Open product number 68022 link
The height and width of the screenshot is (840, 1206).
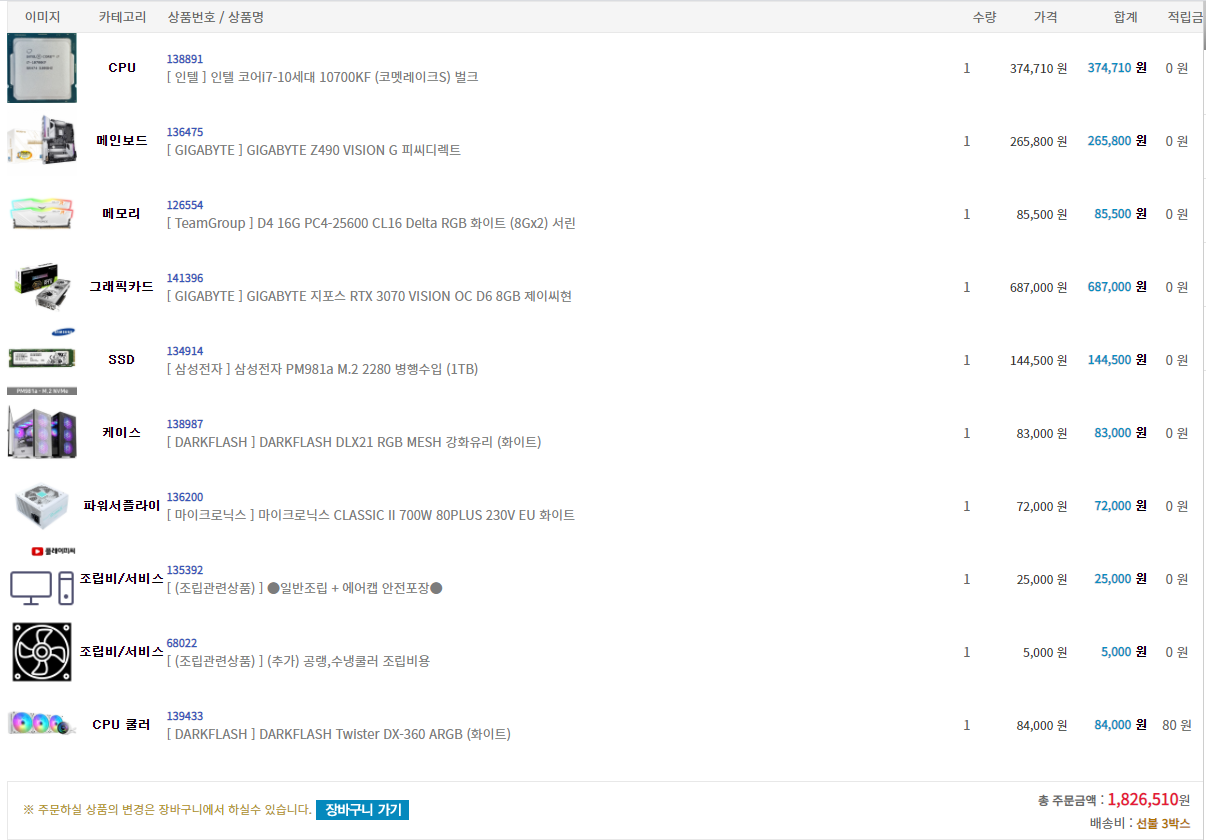pos(182,643)
